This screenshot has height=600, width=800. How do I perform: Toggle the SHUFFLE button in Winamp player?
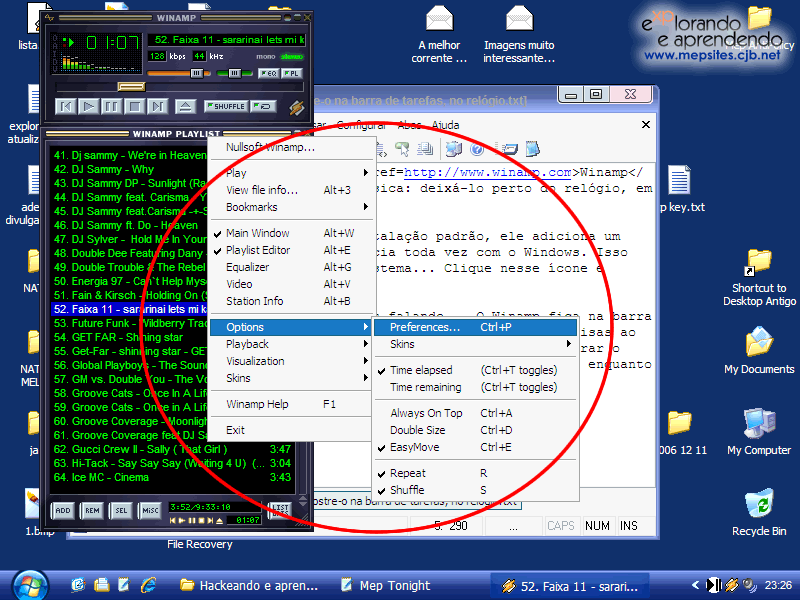click(x=226, y=106)
